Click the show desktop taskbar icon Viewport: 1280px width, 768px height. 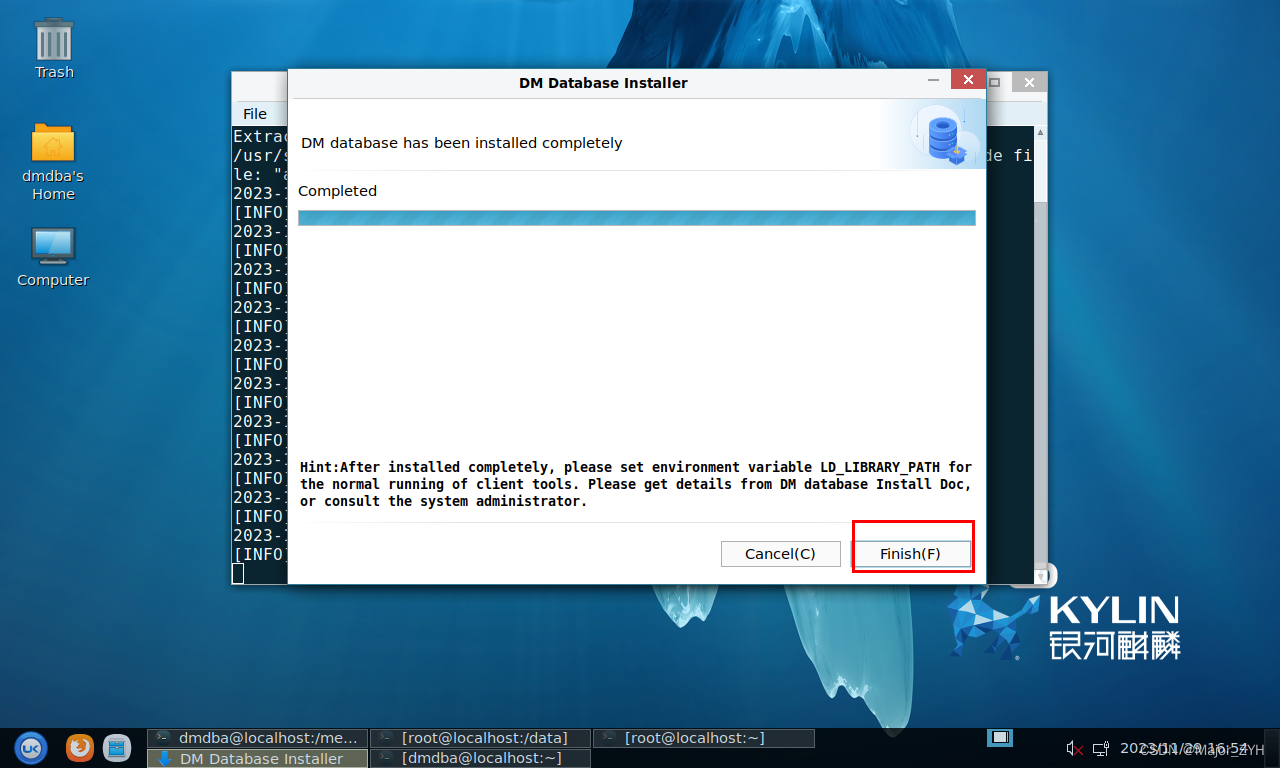coord(999,738)
